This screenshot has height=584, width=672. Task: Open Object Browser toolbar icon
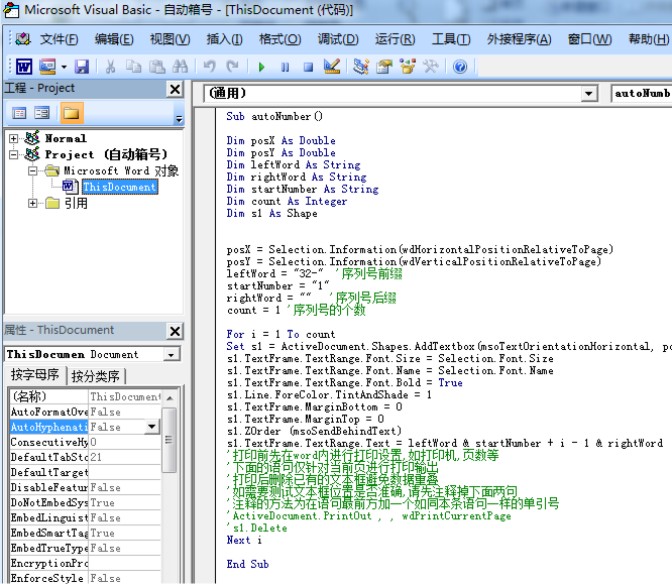(x=408, y=66)
